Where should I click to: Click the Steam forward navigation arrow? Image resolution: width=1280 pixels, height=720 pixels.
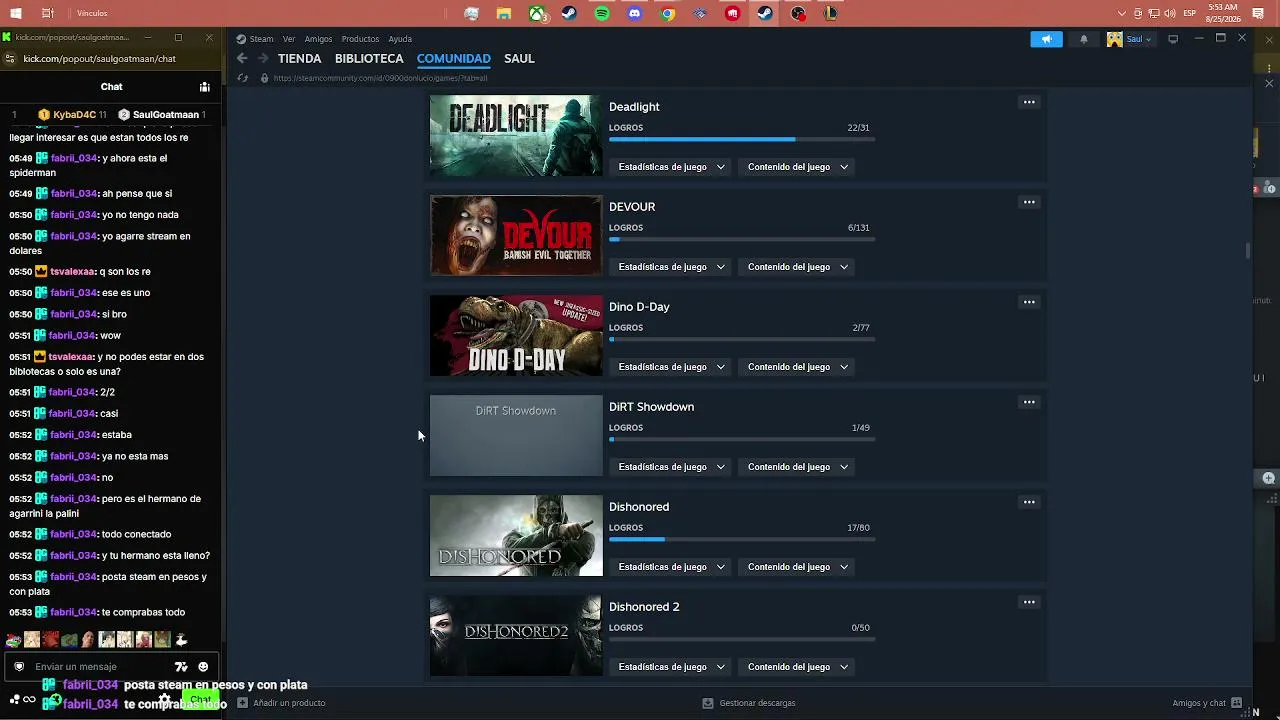pyautogui.click(x=263, y=58)
